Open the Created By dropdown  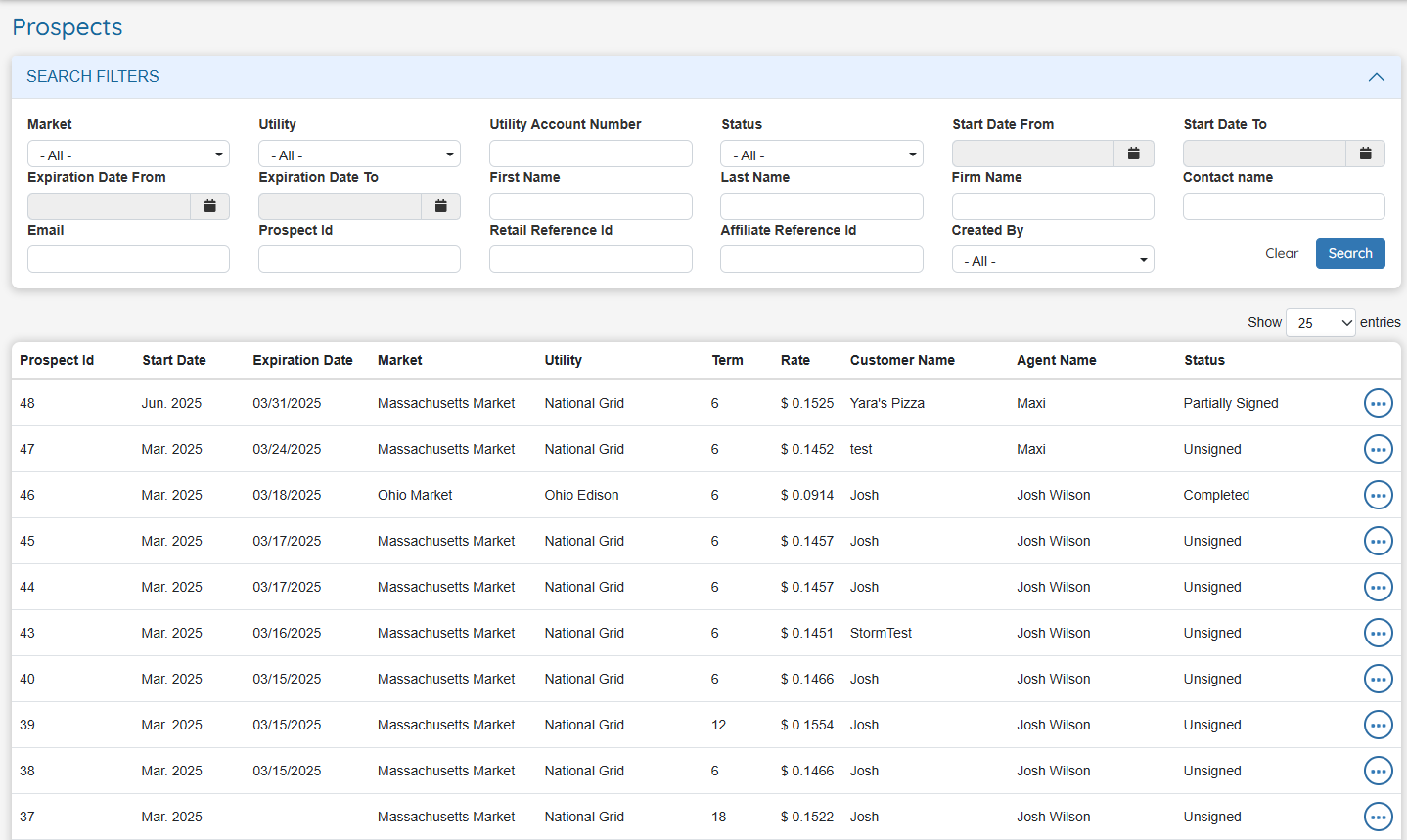pyautogui.click(x=1053, y=259)
